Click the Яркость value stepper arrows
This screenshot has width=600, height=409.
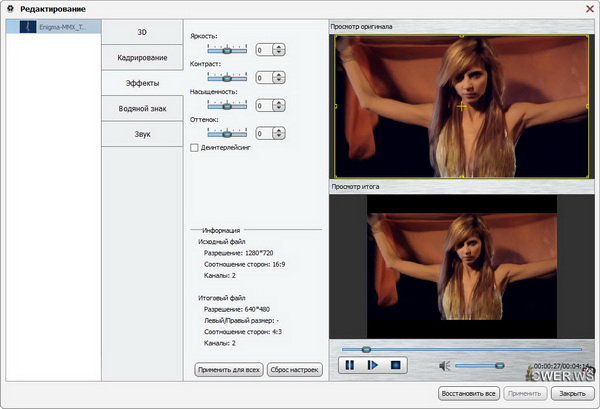coord(278,49)
